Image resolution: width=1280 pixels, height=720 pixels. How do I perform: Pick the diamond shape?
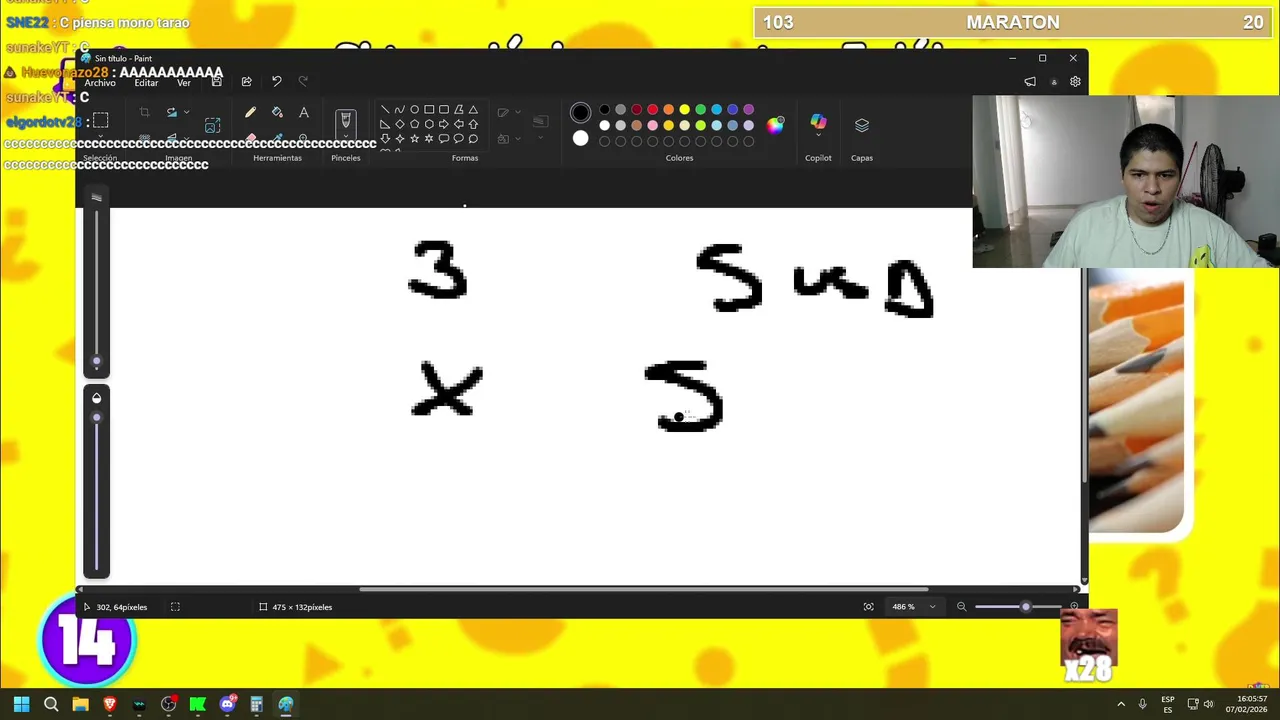pos(400,124)
